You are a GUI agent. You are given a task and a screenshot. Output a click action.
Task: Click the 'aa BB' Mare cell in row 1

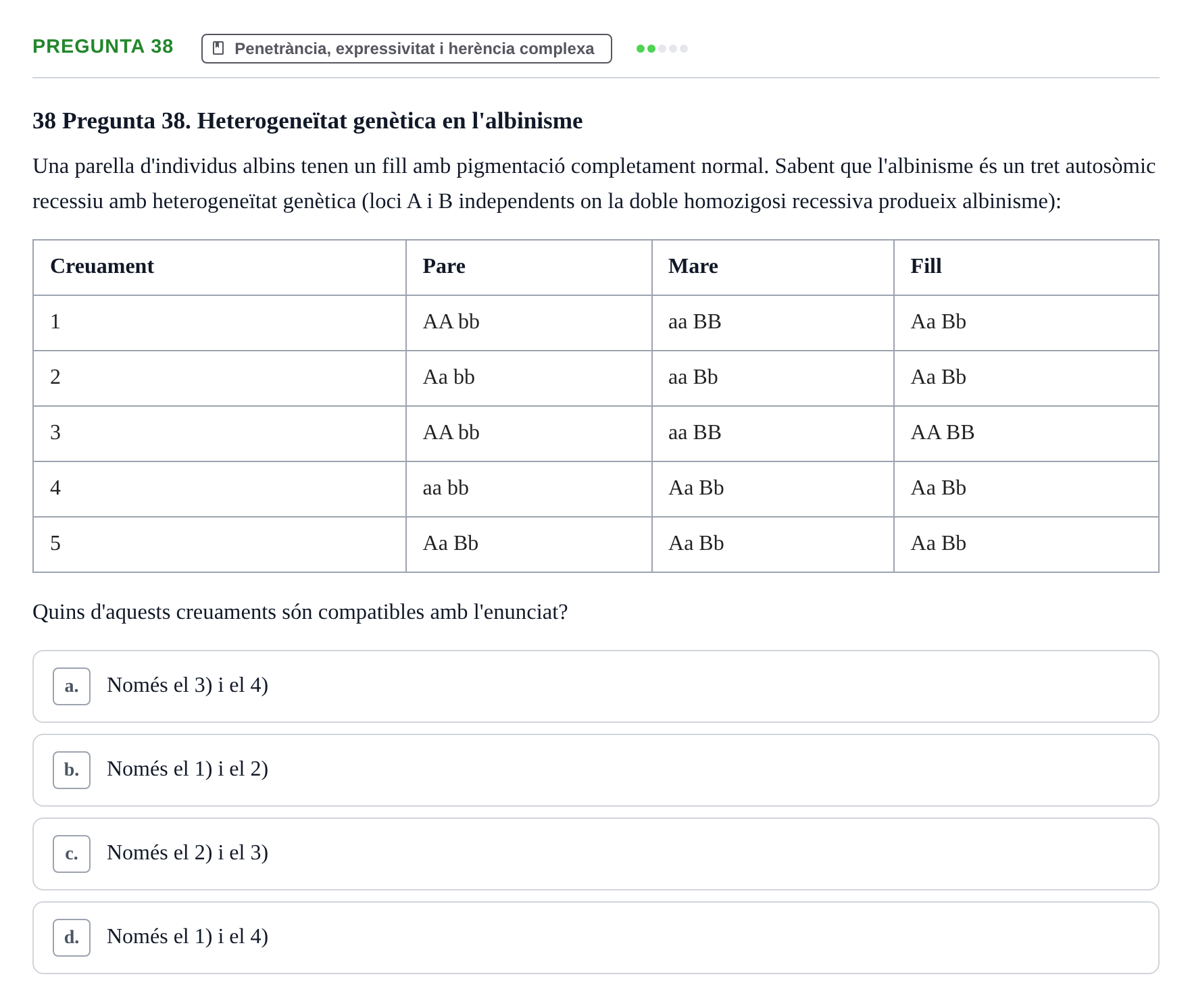773,323
